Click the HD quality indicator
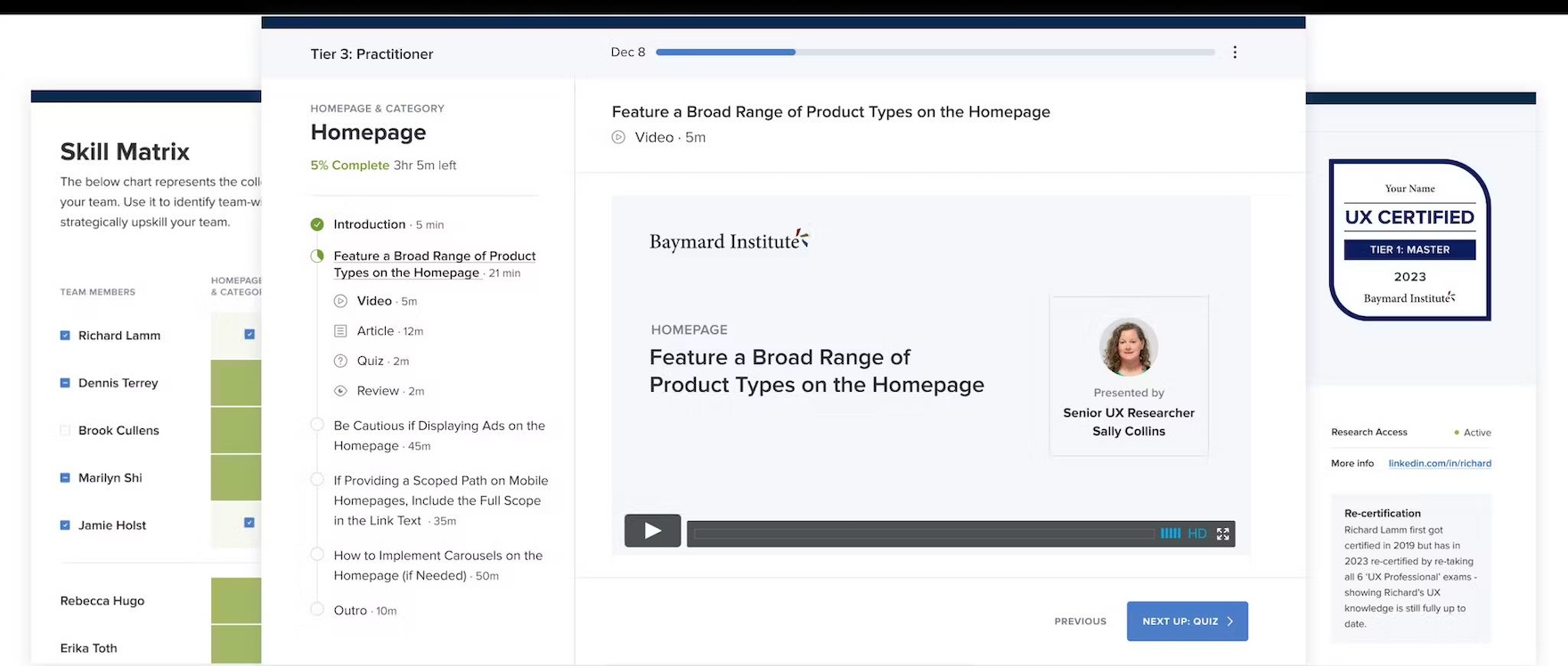This screenshot has width=1568, height=666. (x=1196, y=533)
